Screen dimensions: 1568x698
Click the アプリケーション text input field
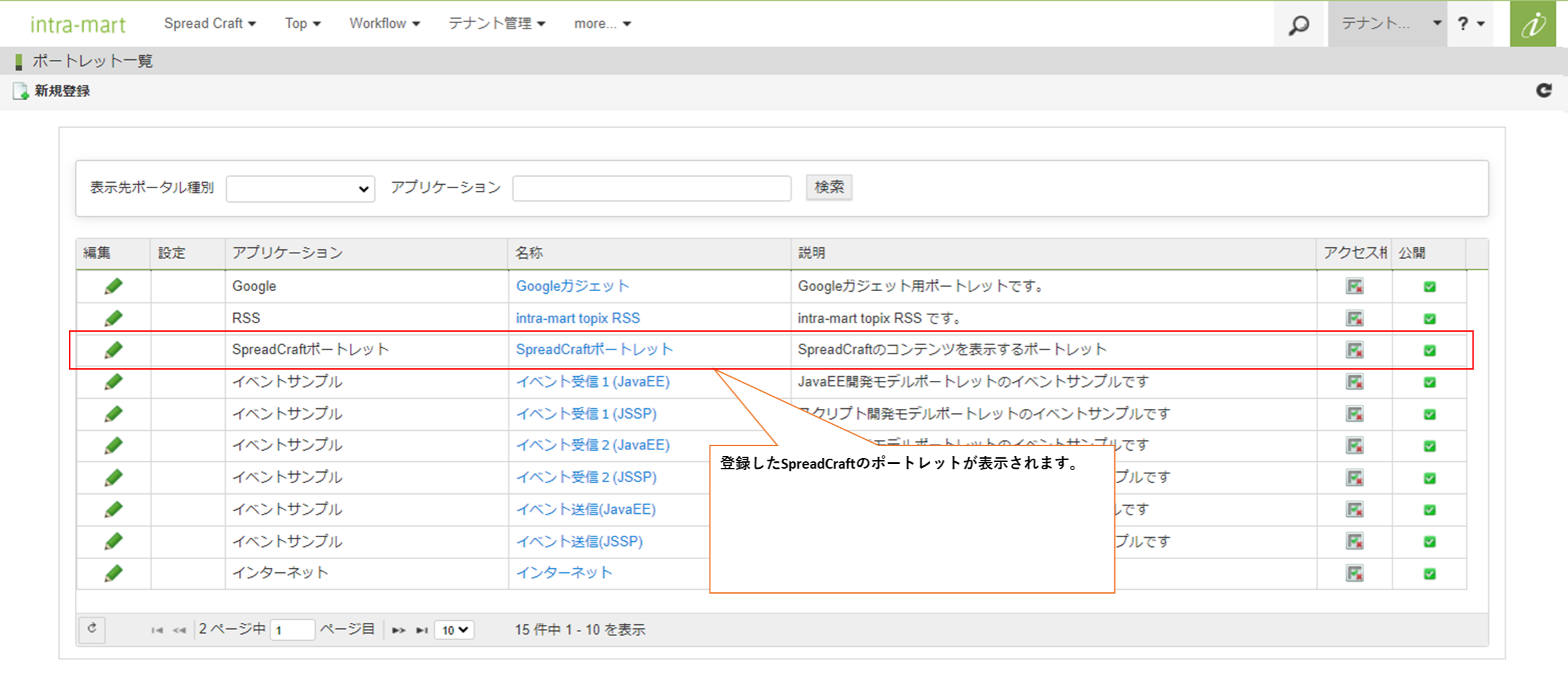click(651, 189)
